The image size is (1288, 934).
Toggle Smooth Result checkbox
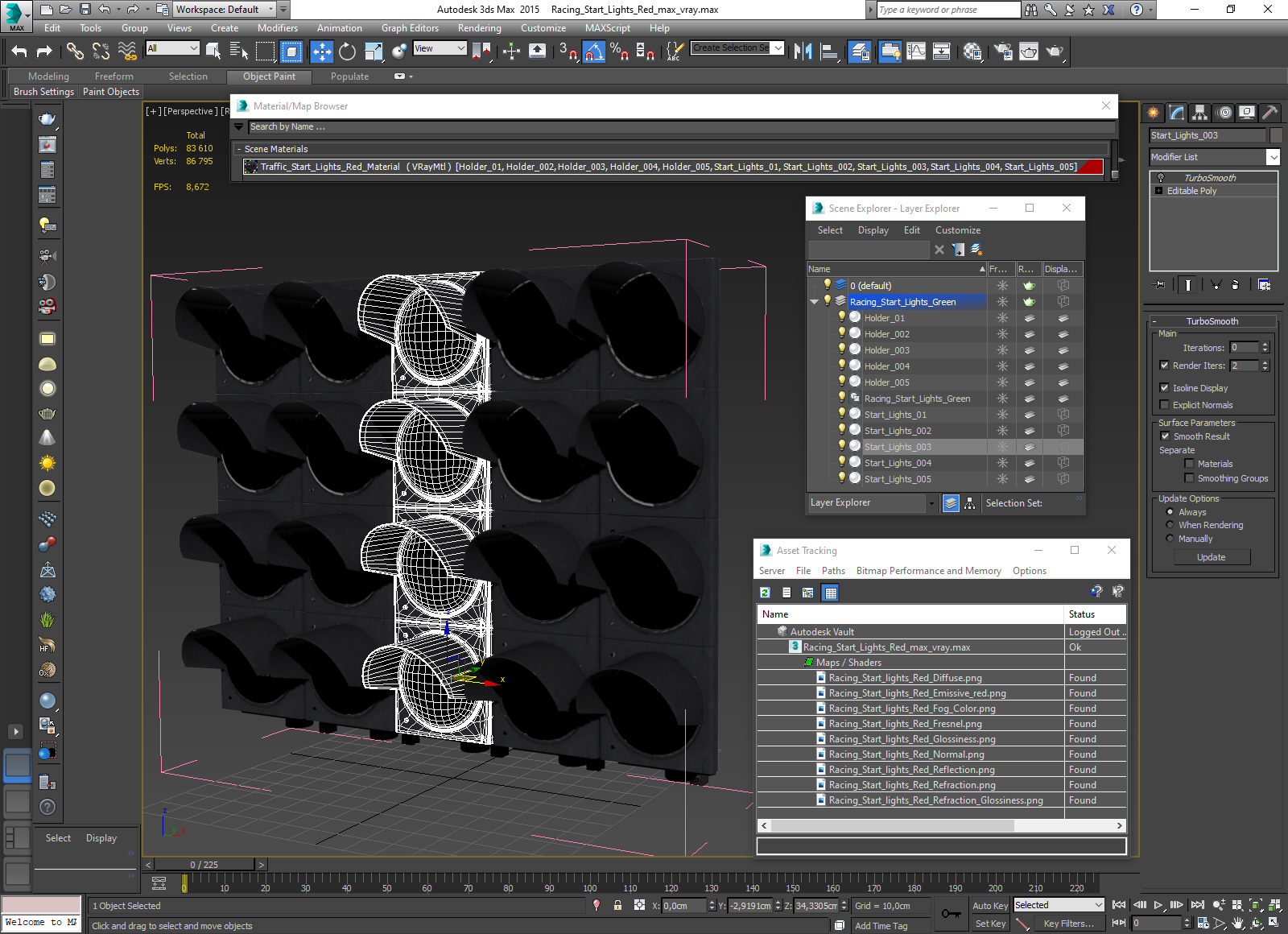pyautogui.click(x=1165, y=436)
